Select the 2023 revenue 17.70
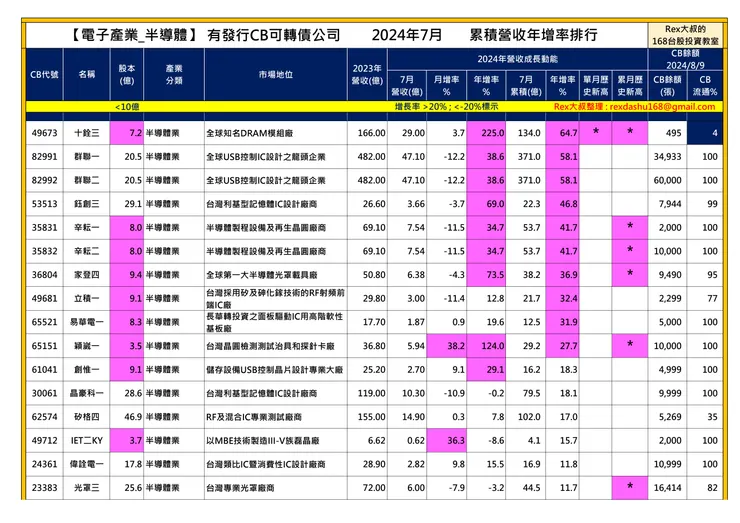The height and width of the screenshot is (523, 740). pos(368,322)
